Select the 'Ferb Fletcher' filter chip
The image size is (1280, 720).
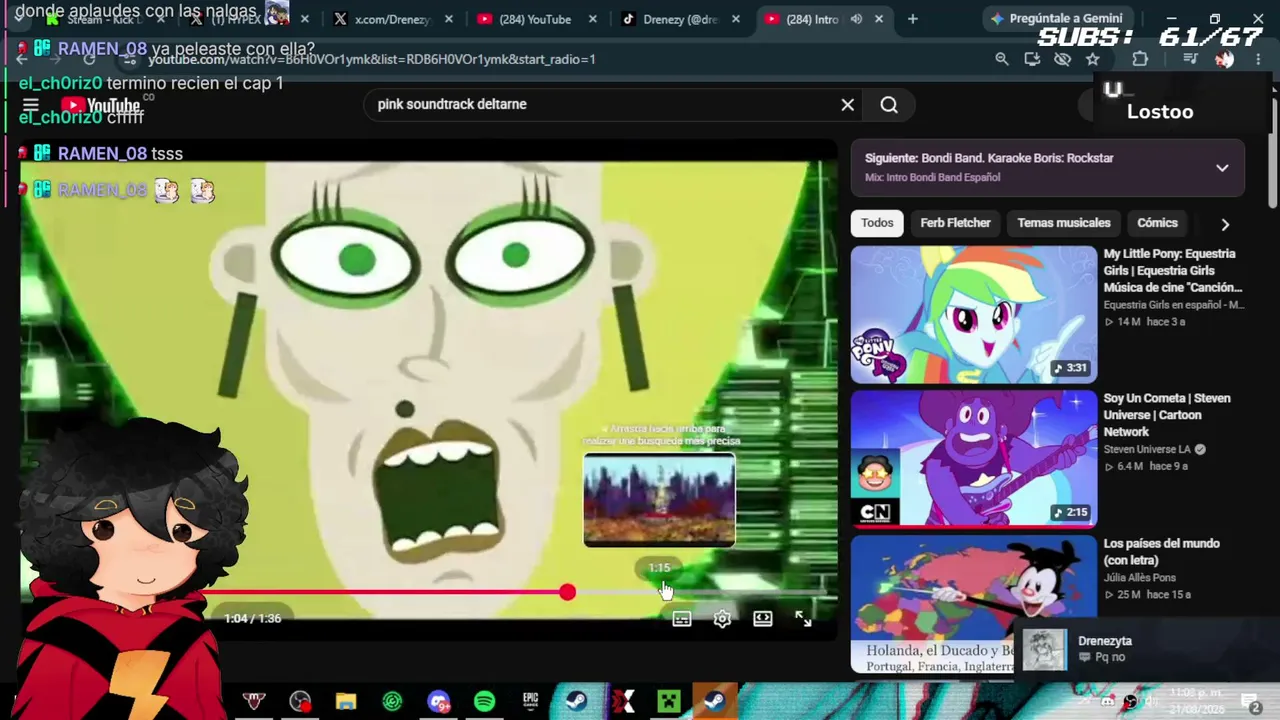point(955,223)
